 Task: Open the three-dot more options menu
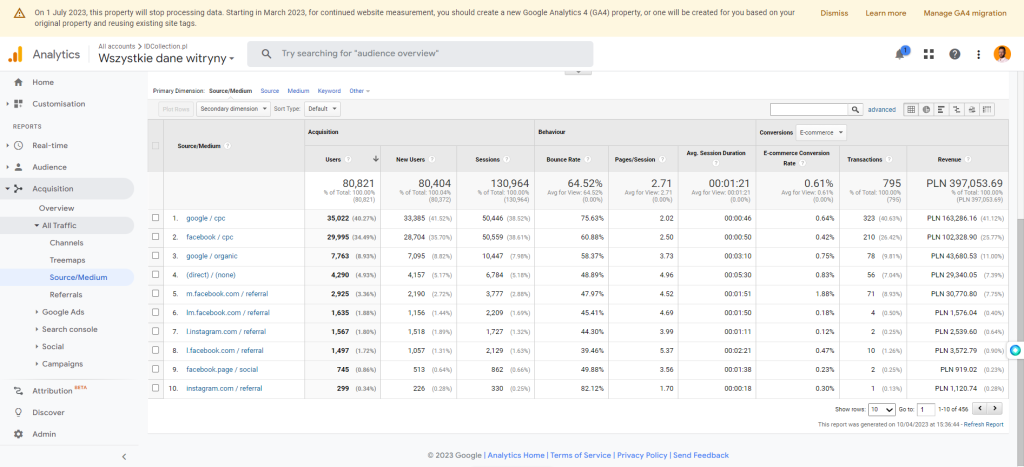pyautogui.click(x=978, y=54)
